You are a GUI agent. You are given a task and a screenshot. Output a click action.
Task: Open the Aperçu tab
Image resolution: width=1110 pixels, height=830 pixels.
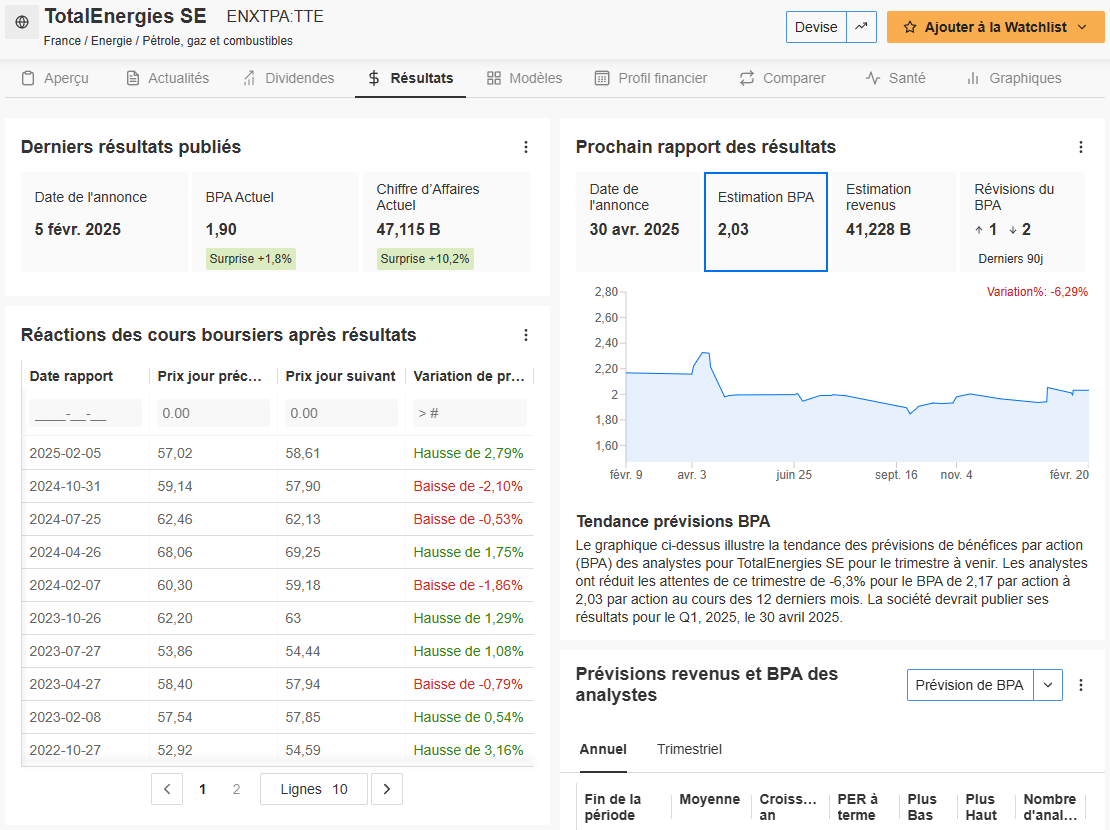coord(55,78)
